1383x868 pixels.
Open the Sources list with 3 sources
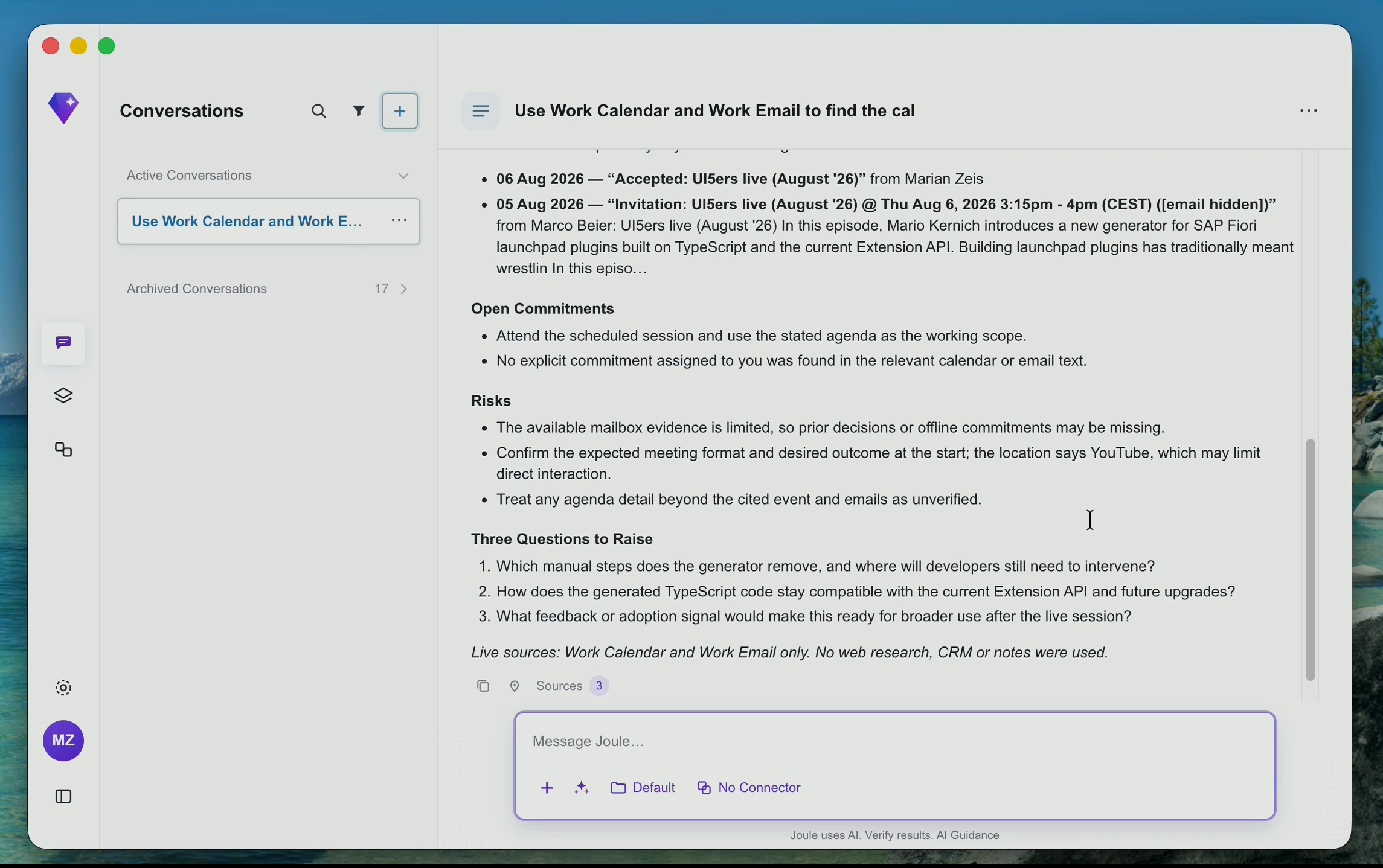(x=572, y=686)
